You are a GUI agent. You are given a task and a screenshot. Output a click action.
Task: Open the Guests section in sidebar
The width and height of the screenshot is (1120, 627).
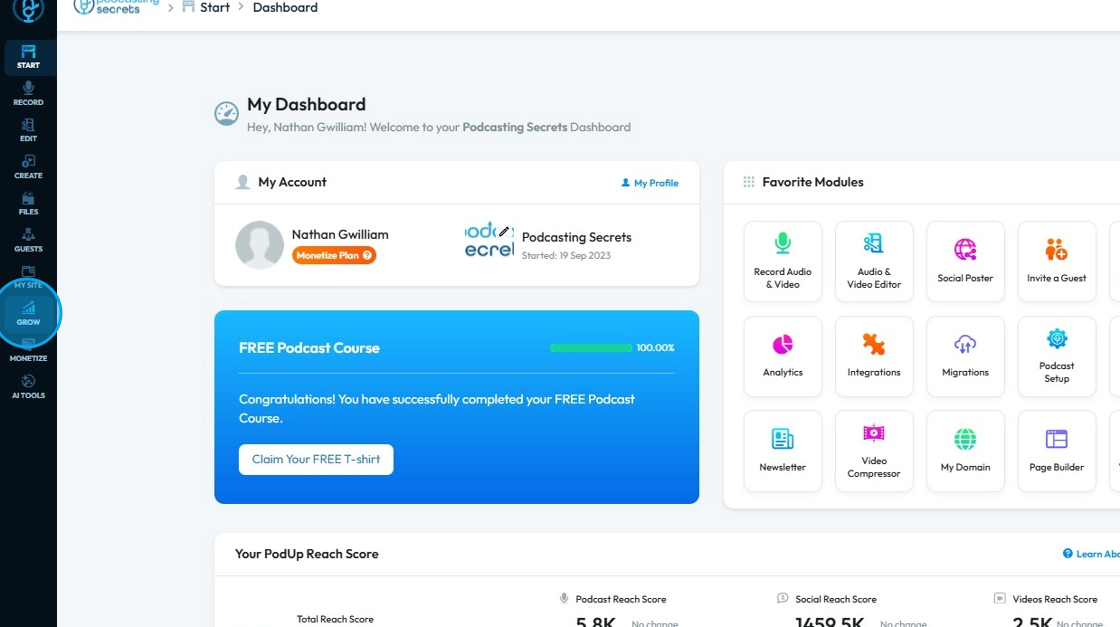[x=28, y=240]
